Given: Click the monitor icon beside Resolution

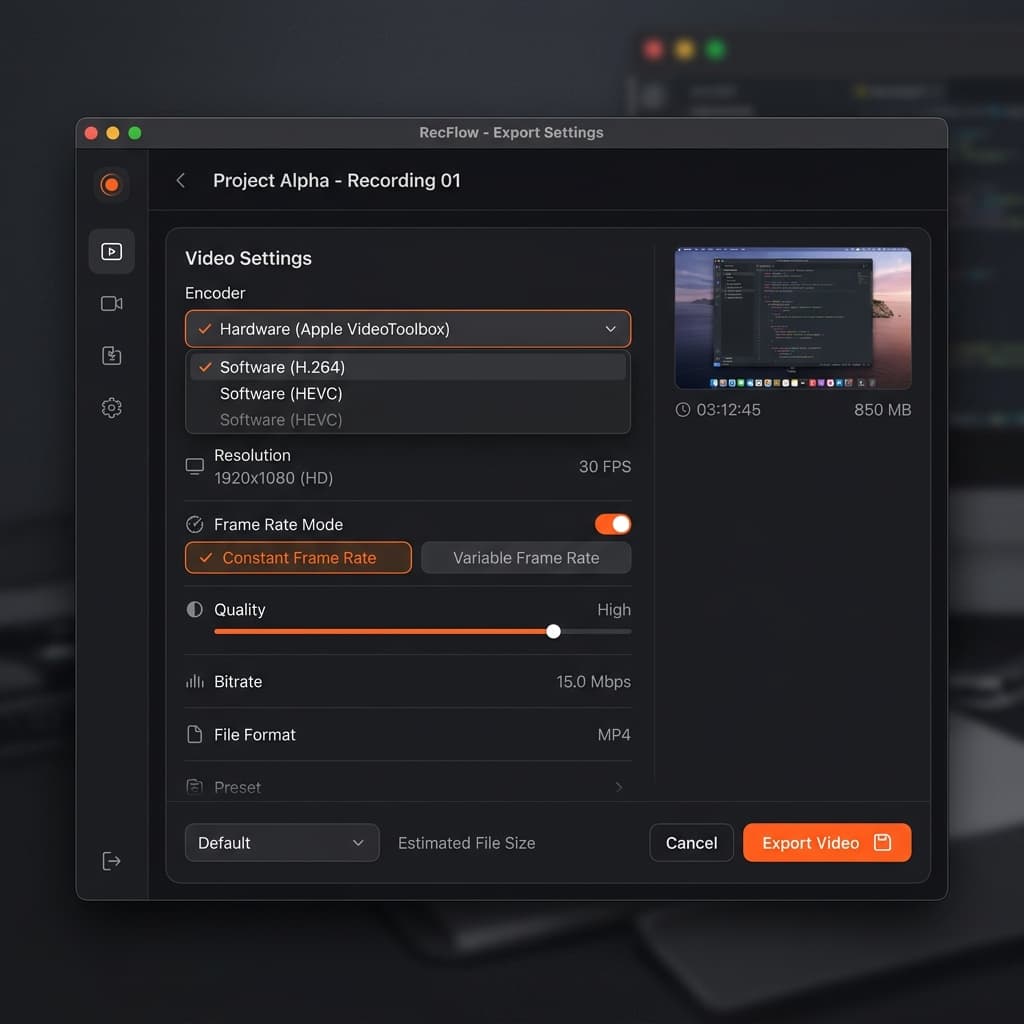Looking at the screenshot, I should tap(194, 465).
